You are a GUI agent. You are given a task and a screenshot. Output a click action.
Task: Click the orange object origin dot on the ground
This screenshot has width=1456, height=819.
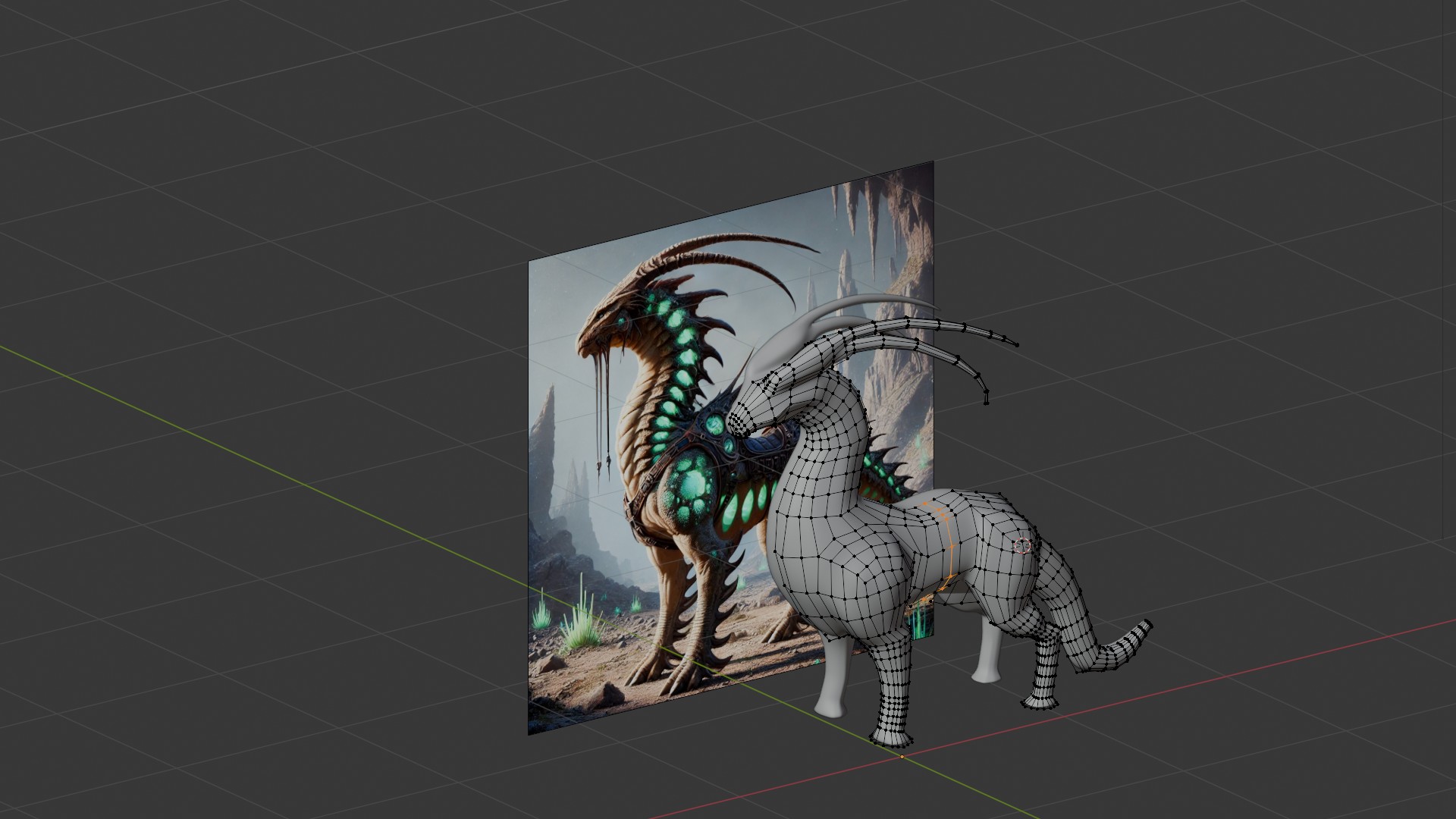902,756
